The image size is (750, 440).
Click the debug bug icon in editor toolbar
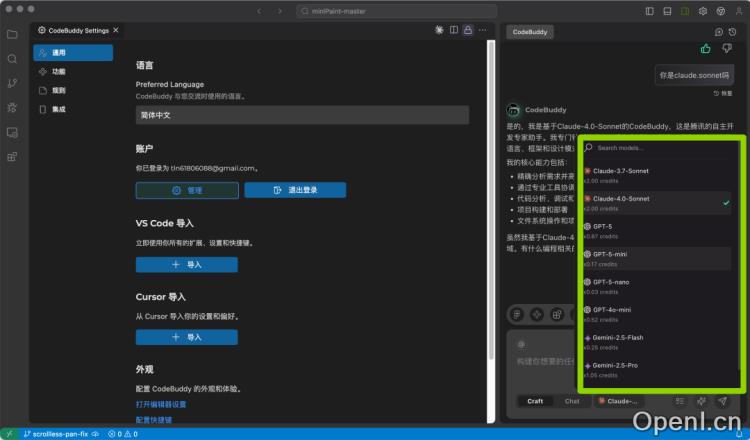point(439,30)
